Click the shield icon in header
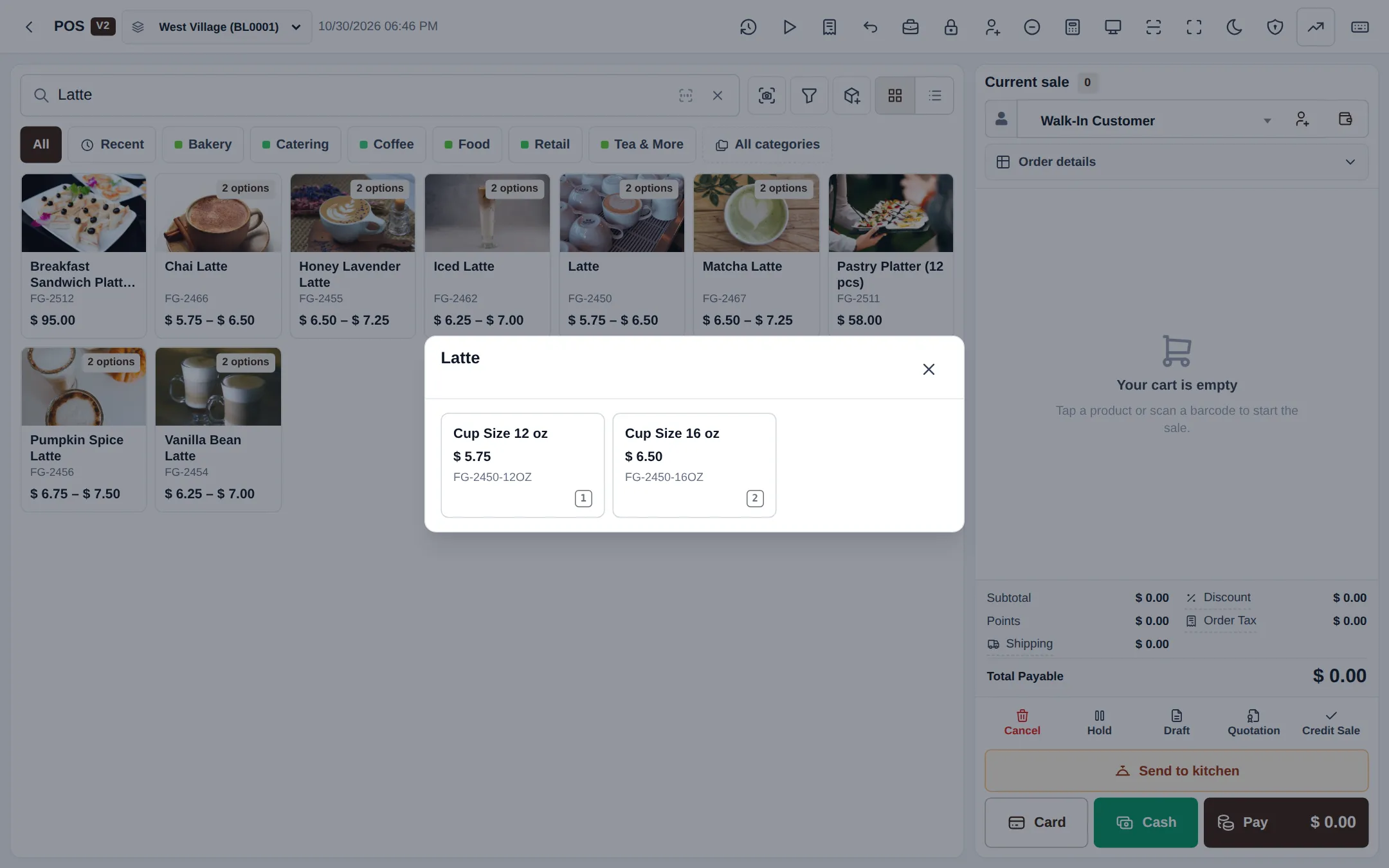This screenshot has width=1389, height=868. click(1275, 27)
